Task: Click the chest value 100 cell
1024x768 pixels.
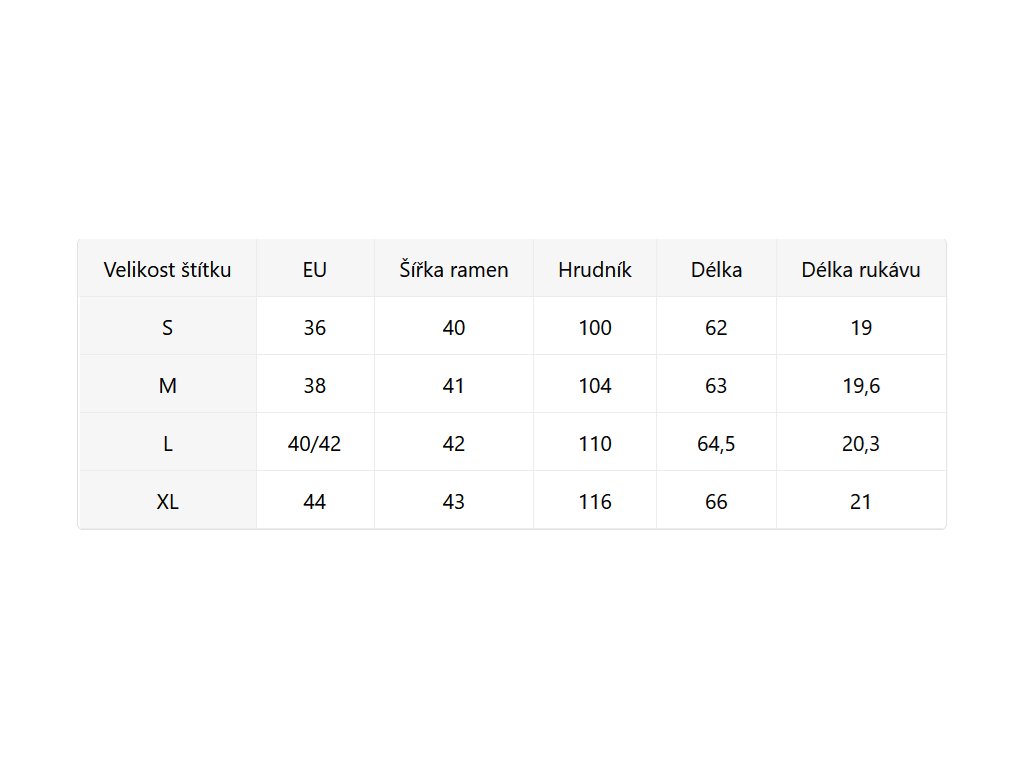Action: 595,327
